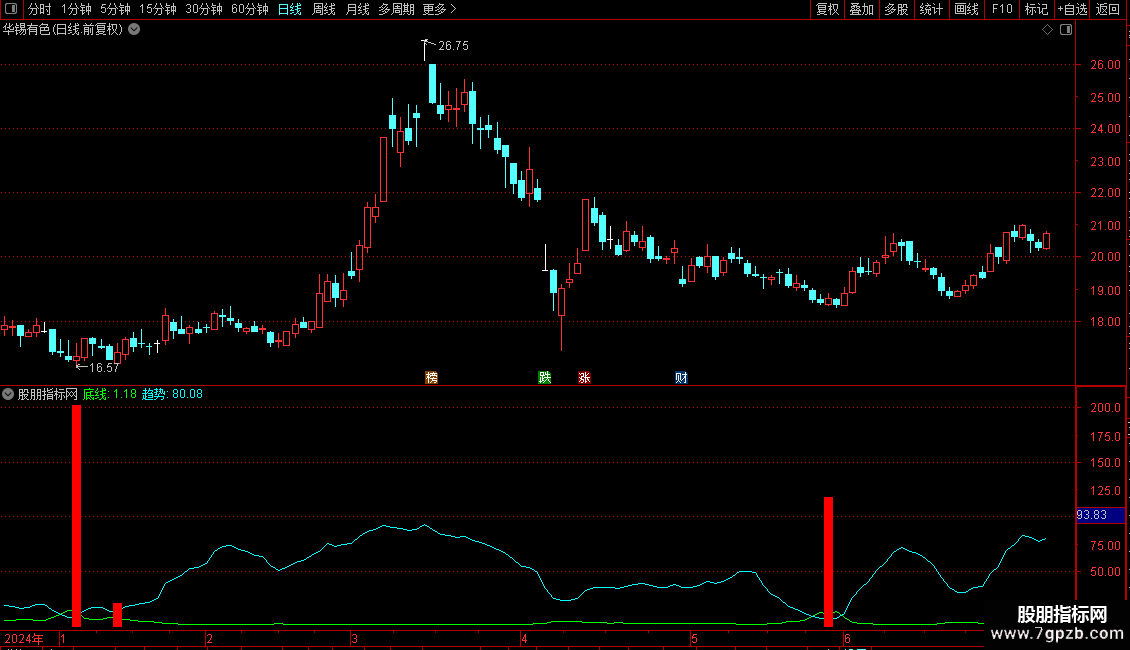Click the tallest red indicator bar
This screenshot has width=1130, height=650.
[76, 515]
